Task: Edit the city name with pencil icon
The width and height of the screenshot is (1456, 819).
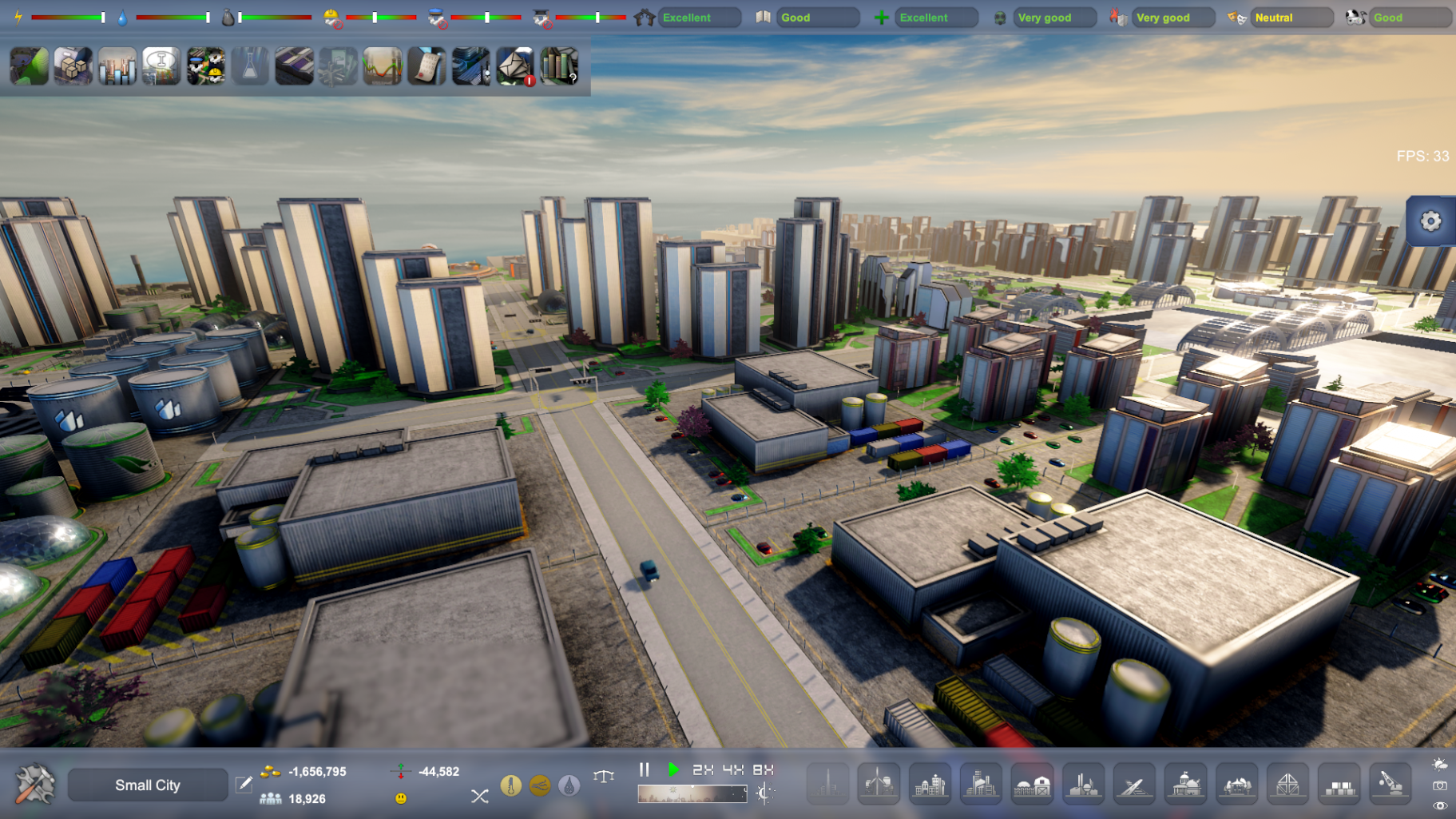Action: click(x=244, y=785)
